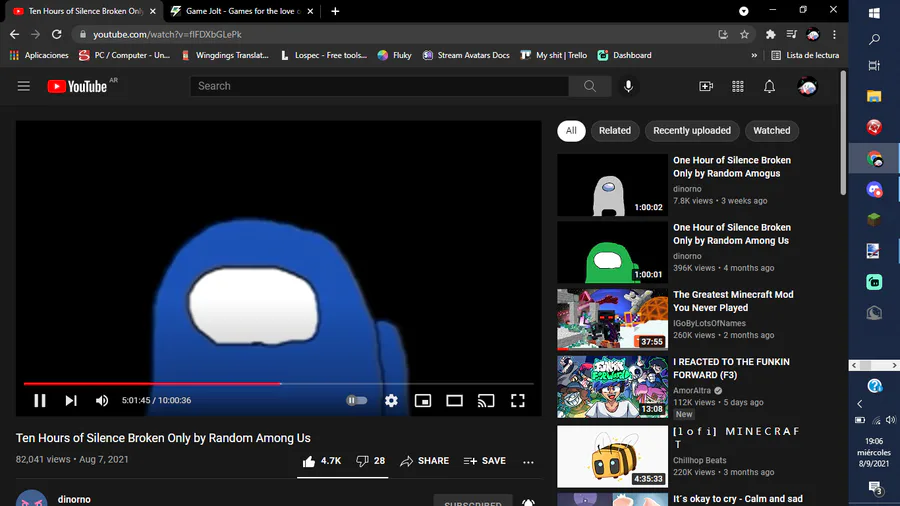The image size is (900, 506).
Task: Go back in browser history
Action: [x=14, y=34]
